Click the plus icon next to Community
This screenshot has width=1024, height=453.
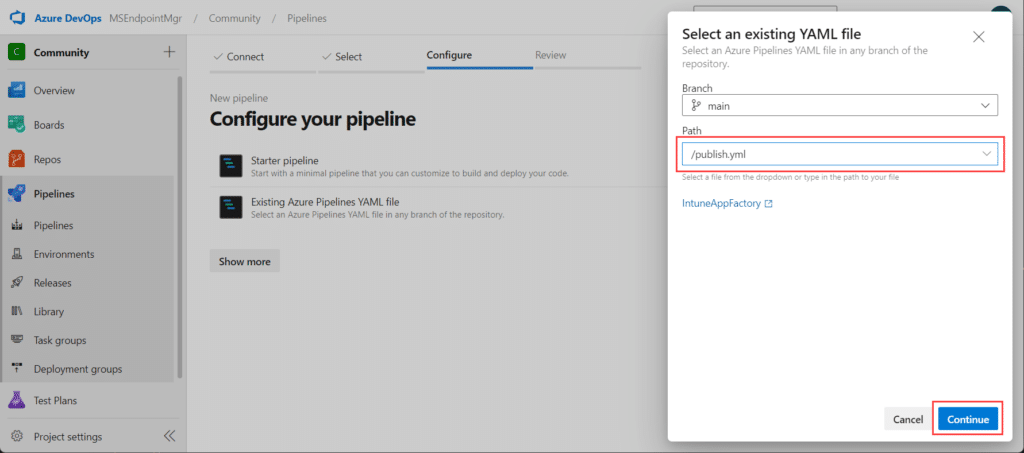169,52
